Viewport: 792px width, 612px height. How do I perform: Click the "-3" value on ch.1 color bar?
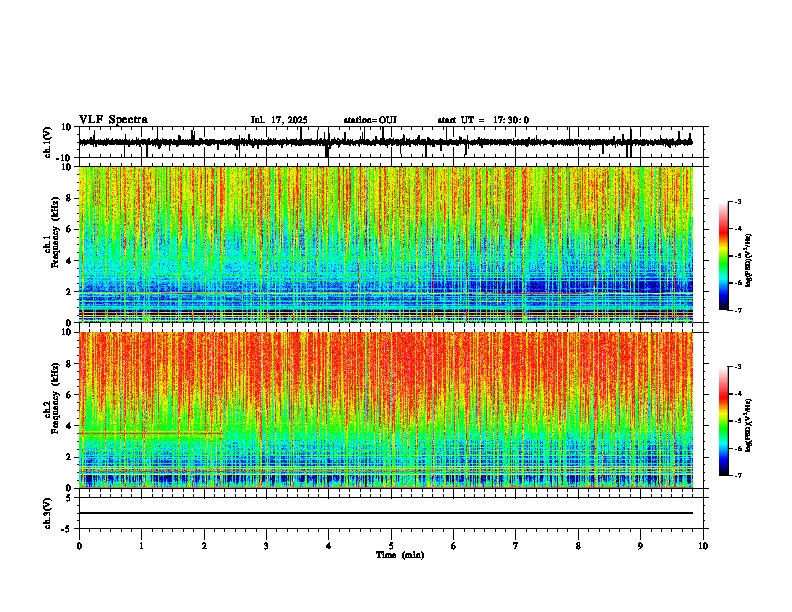(738, 201)
